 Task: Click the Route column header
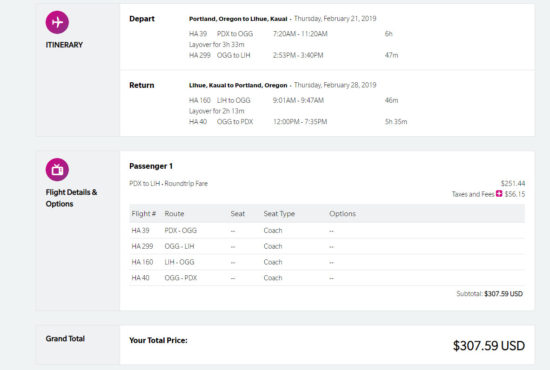coord(174,214)
